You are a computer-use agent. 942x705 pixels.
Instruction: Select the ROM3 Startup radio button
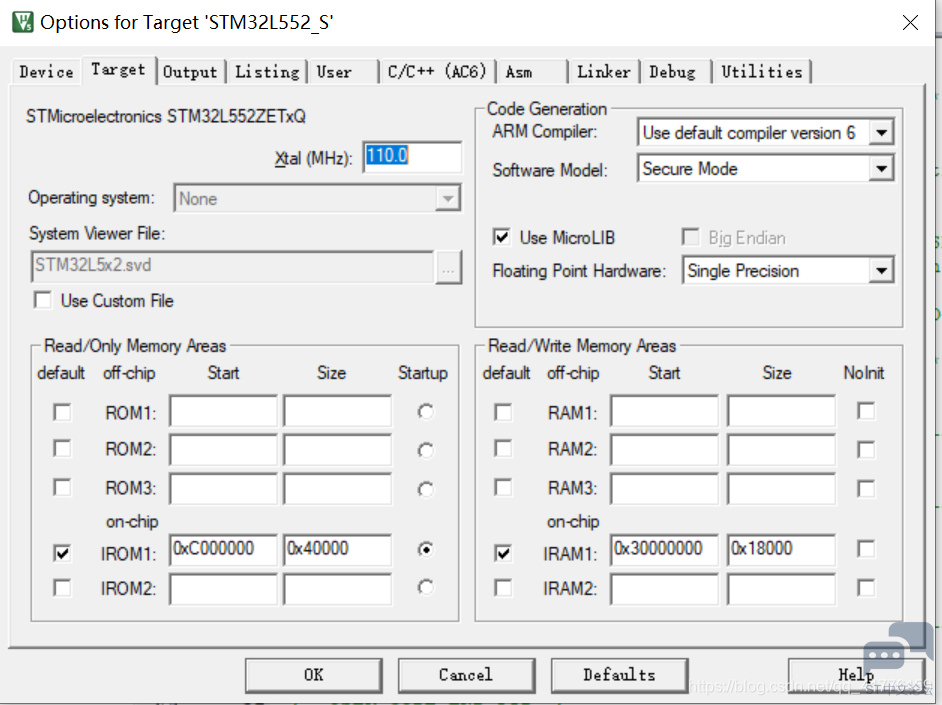426,489
